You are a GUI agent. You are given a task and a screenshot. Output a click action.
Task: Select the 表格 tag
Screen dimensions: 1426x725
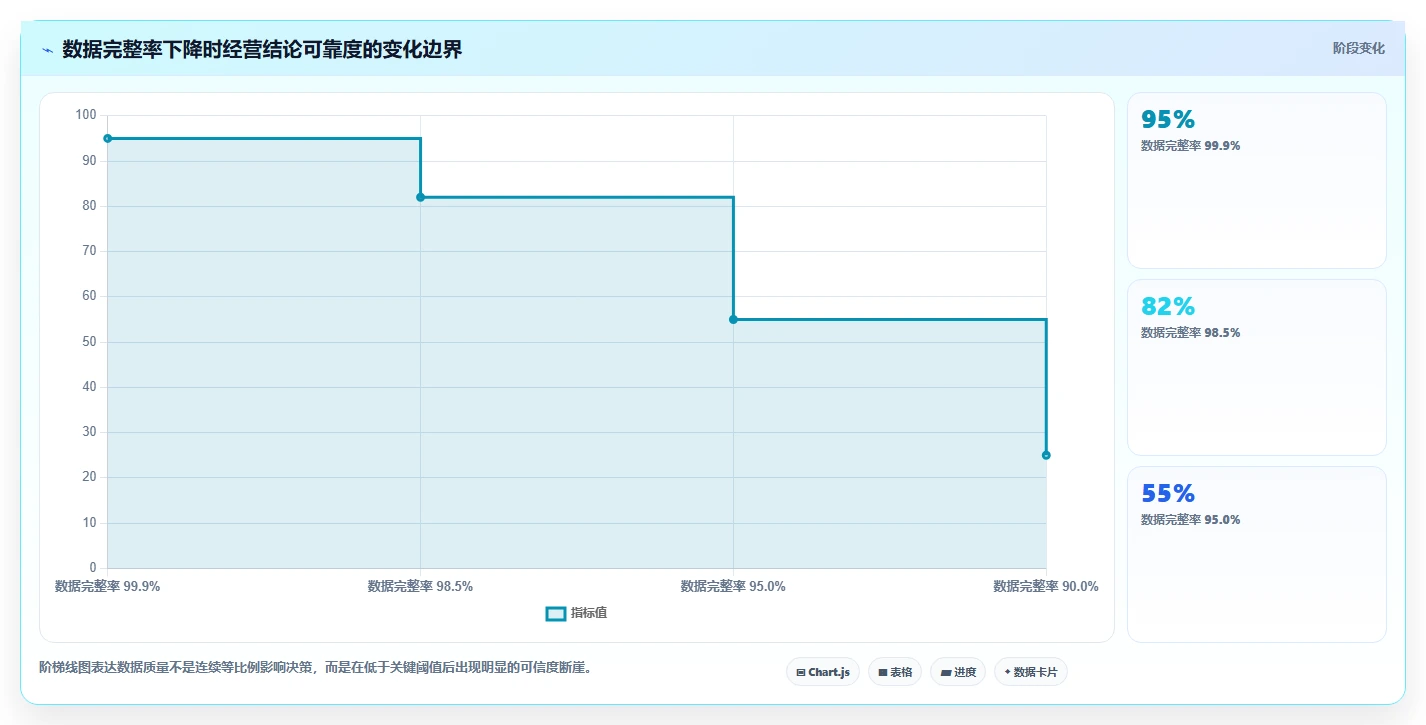point(895,672)
